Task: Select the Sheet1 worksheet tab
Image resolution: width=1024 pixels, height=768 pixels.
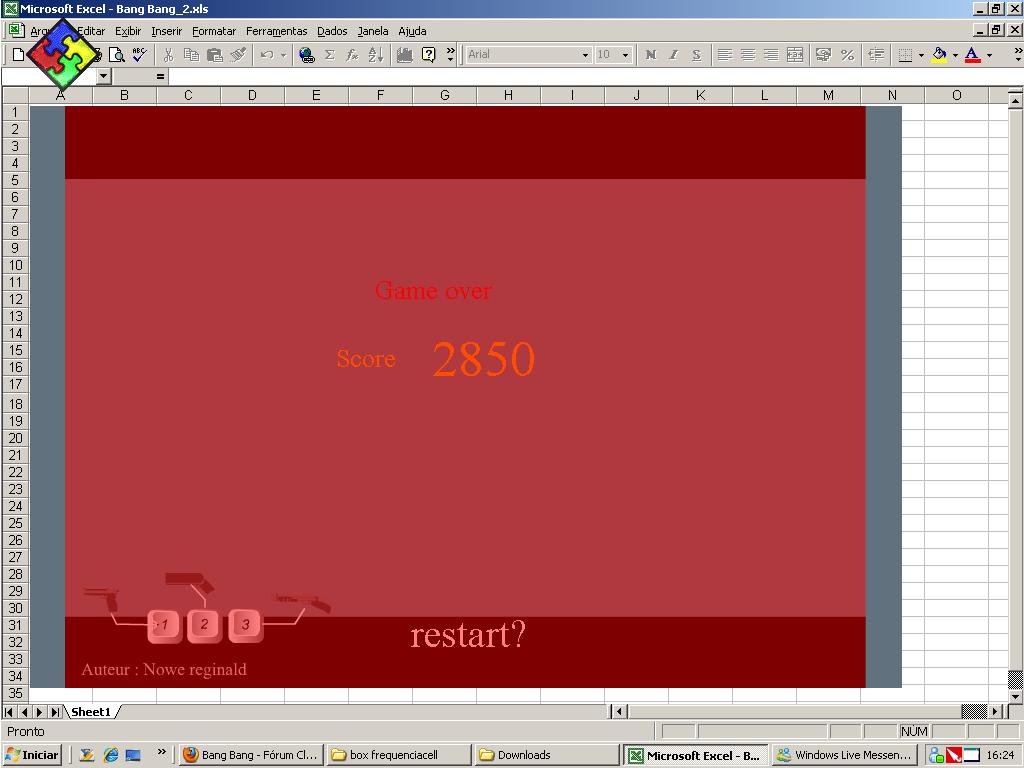Action: pyautogui.click(x=90, y=711)
